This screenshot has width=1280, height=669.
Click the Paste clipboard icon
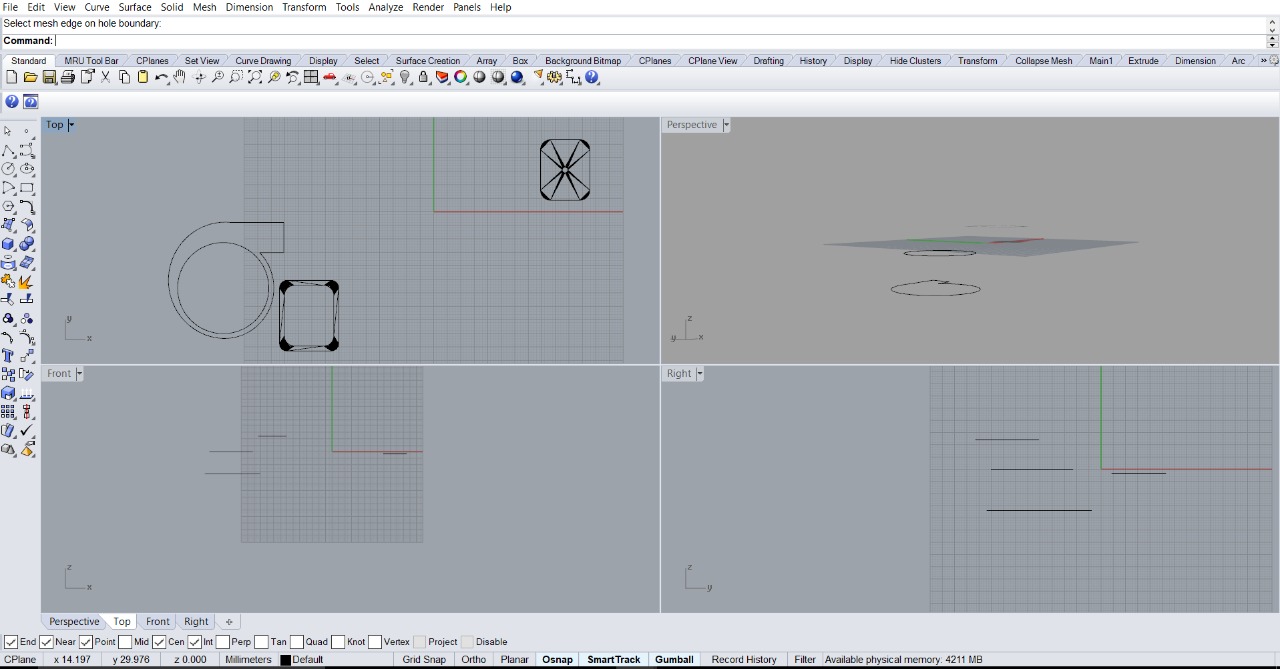(143, 77)
